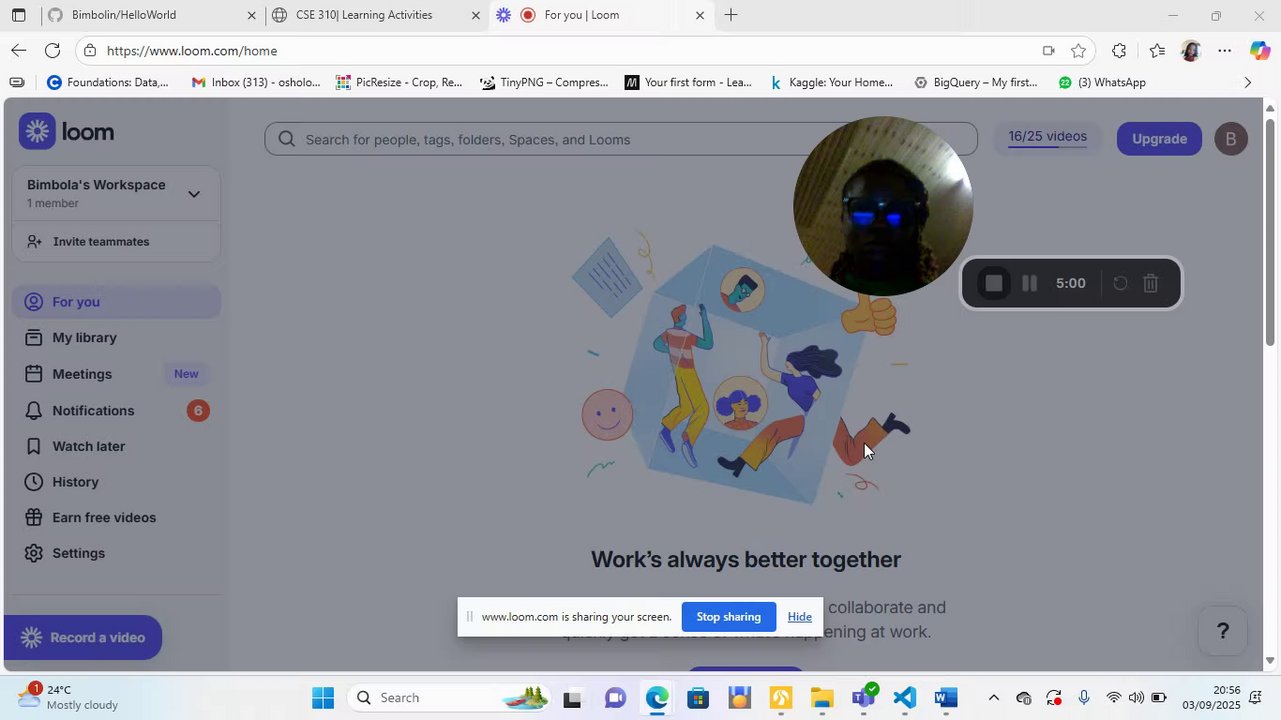Open File Explorer from the taskbar
1281x720 pixels.
pyautogui.click(x=821, y=698)
